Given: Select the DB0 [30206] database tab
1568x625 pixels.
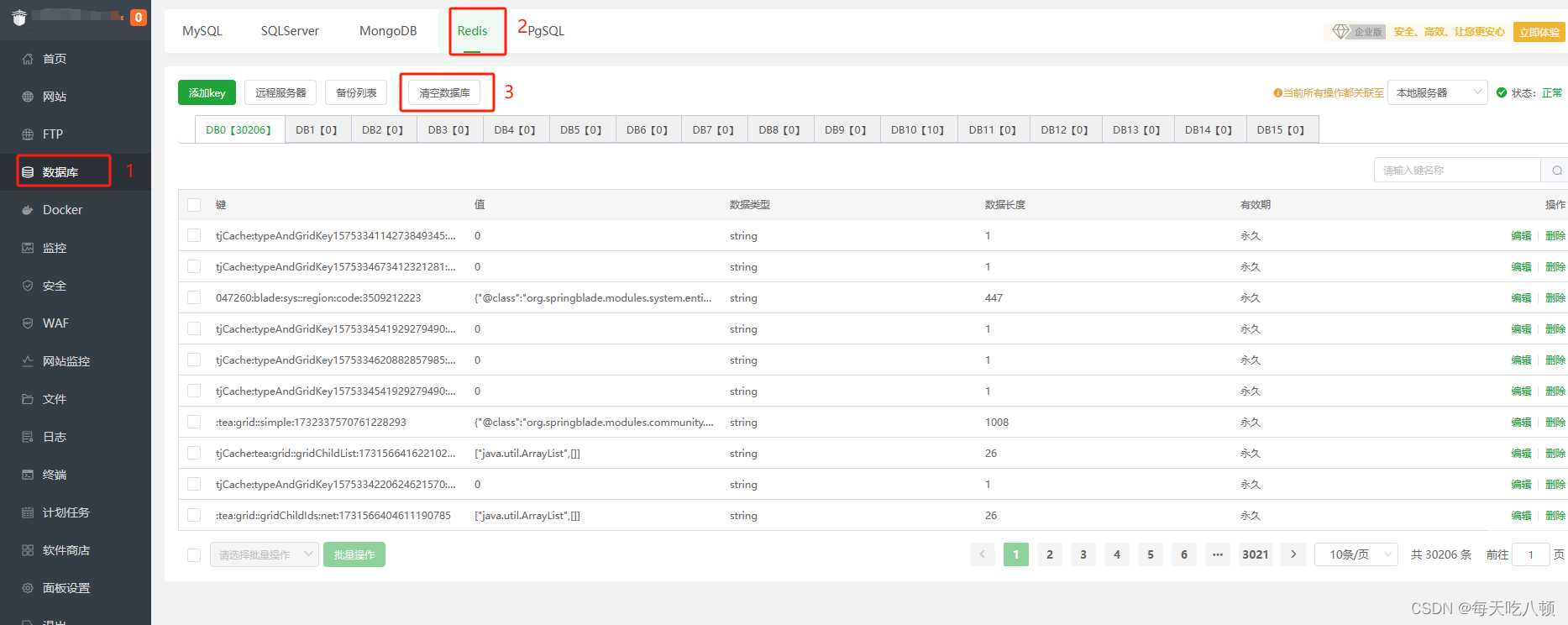Looking at the screenshot, I should (x=239, y=130).
